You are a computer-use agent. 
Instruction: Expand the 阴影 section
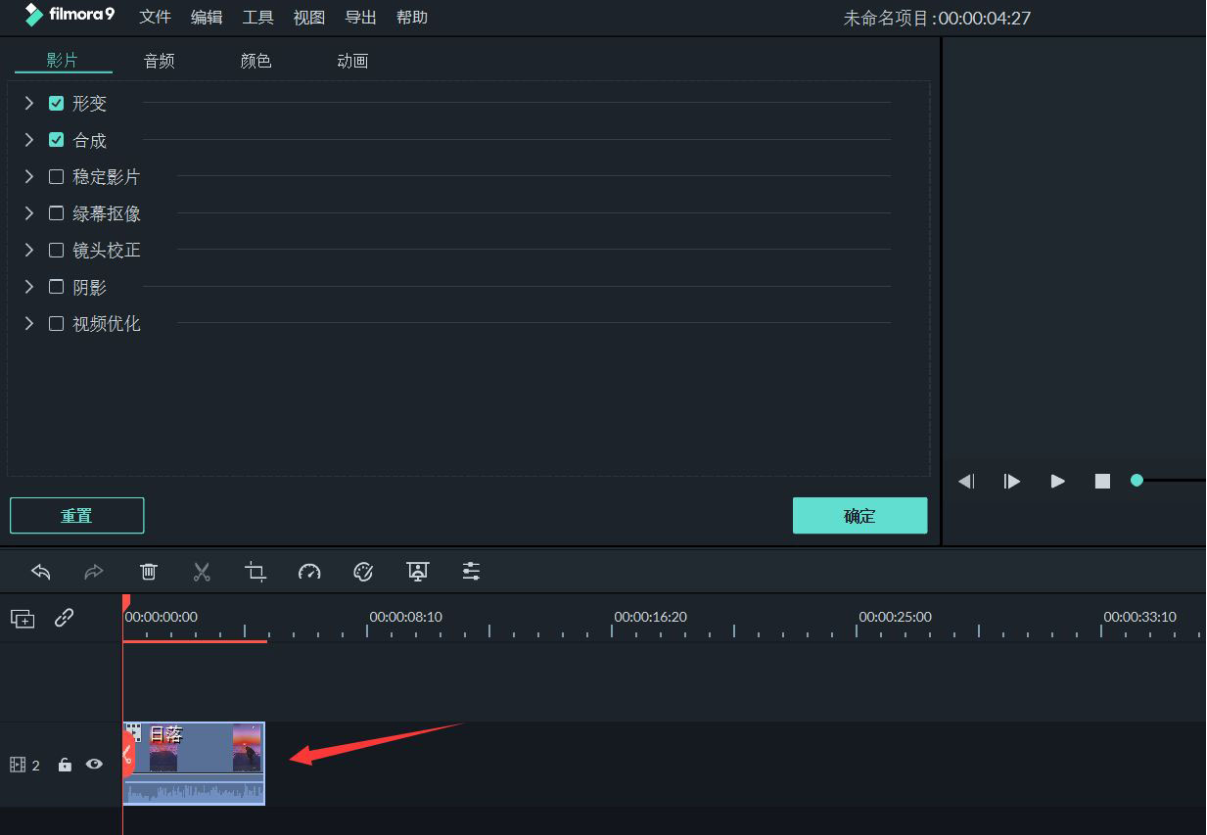pyautogui.click(x=29, y=287)
